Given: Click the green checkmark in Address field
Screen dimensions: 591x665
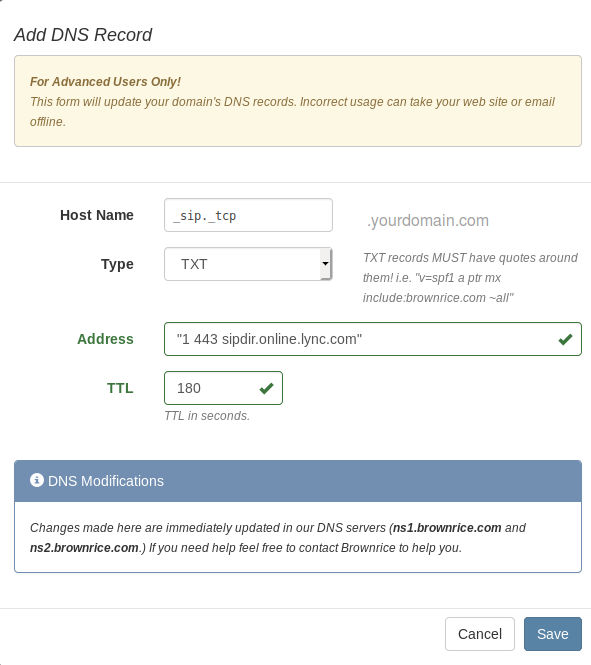Looking at the screenshot, I should [x=565, y=339].
